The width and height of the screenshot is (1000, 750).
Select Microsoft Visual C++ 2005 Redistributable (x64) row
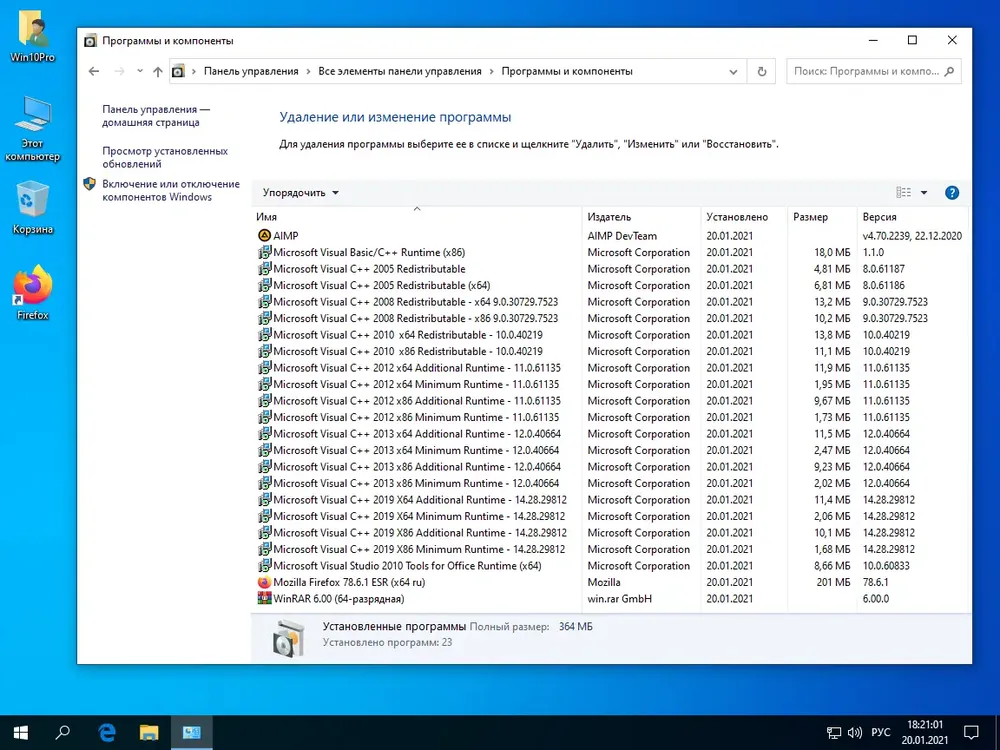point(611,285)
